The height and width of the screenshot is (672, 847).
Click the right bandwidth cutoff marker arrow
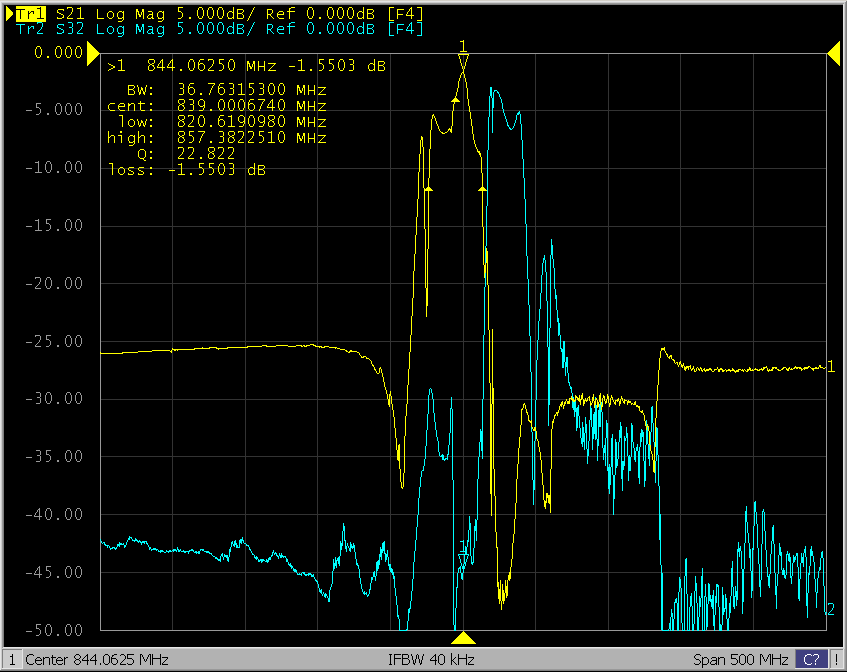(x=482, y=187)
